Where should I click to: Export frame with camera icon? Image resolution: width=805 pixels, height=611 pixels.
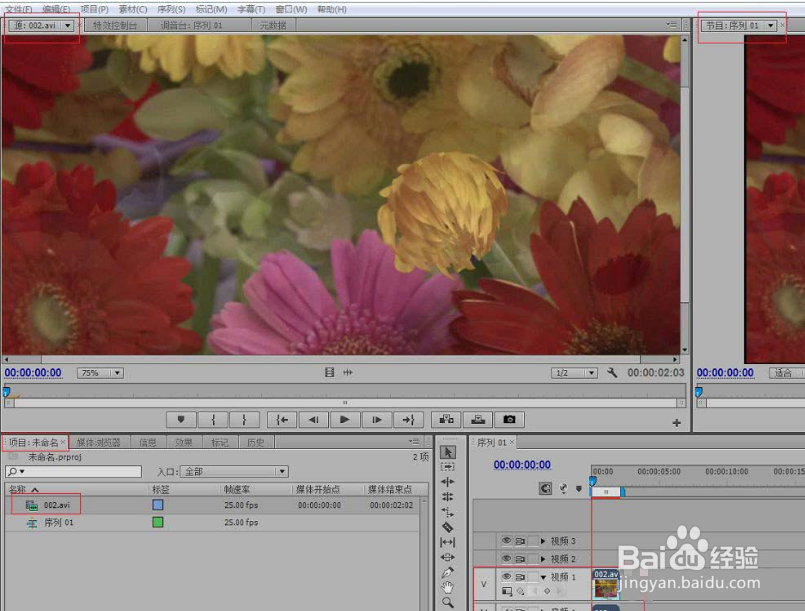509,419
